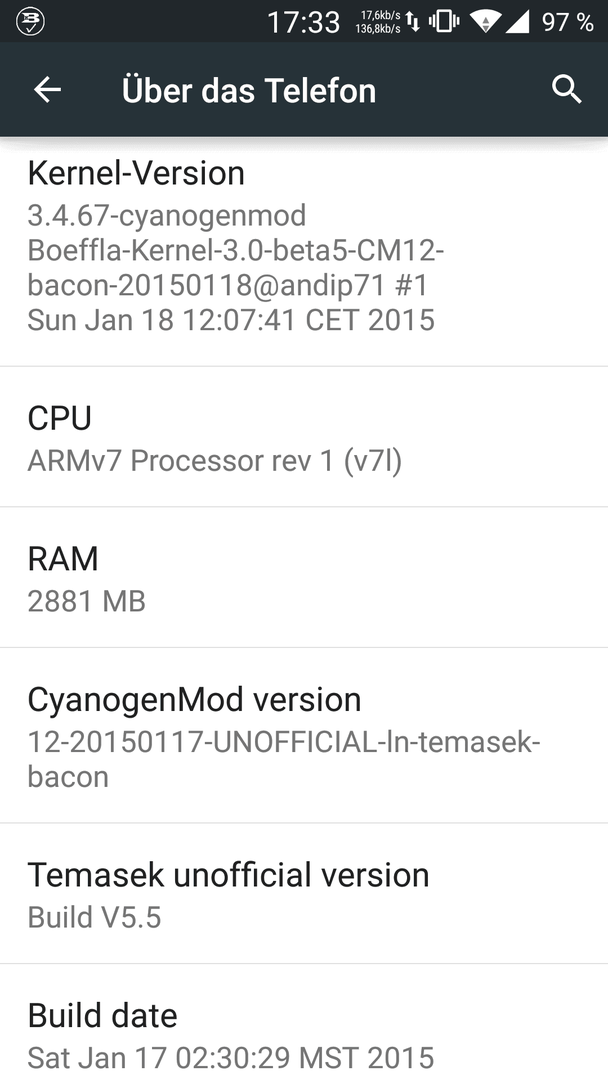The width and height of the screenshot is (608, 1080).
Task: Tap the Boeffla notification icon in status bar
Action: tap(30, 21)
